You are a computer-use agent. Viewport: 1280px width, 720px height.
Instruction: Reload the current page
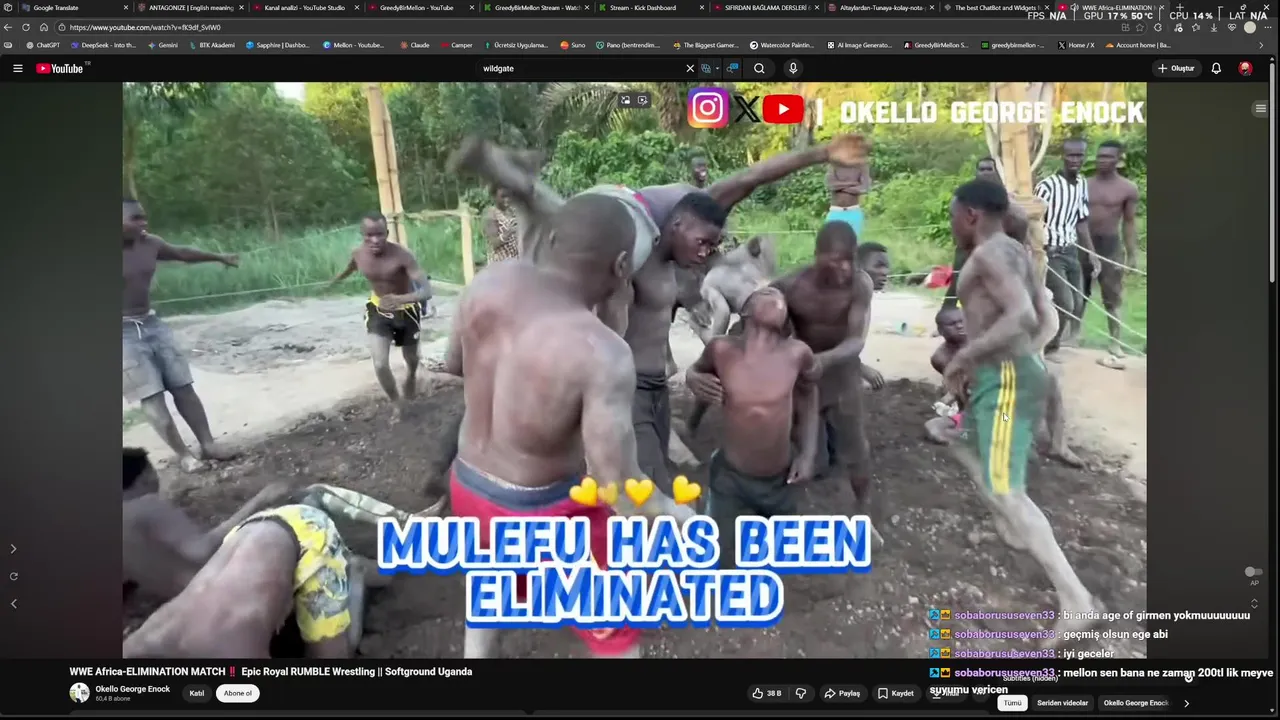[26, 27]
